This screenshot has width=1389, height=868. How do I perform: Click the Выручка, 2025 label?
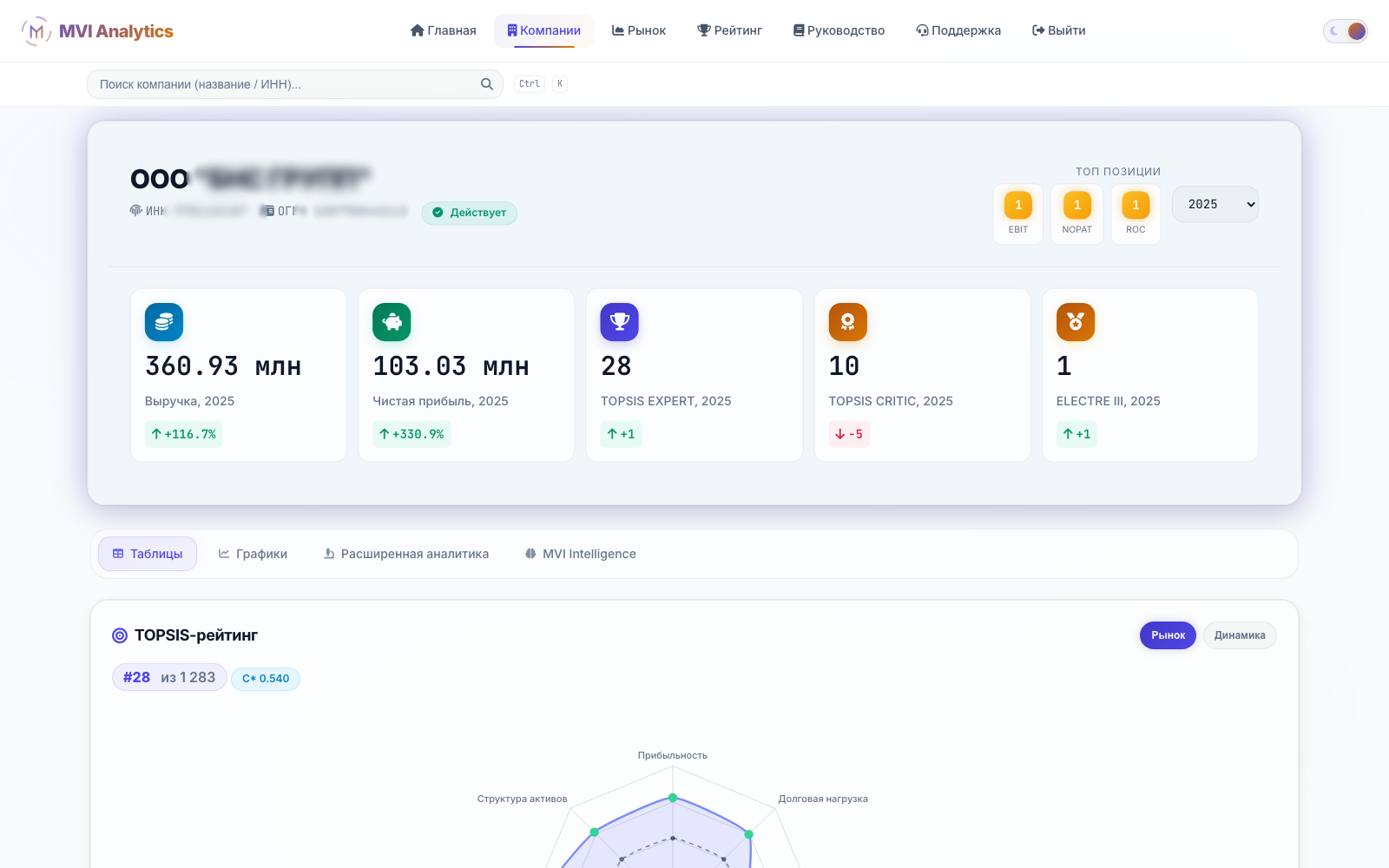[189, 401]
